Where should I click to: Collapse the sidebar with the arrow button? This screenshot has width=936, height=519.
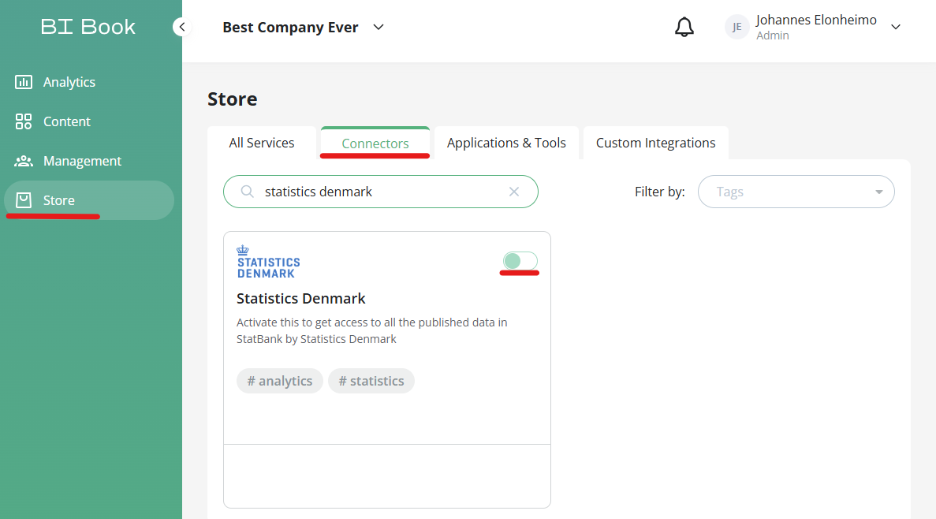tap(182, 27)
